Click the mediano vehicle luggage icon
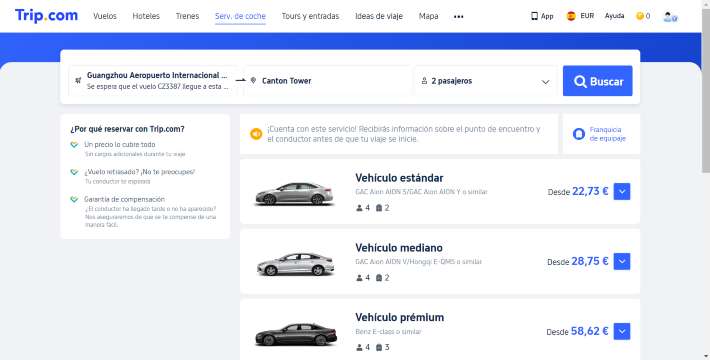 379,278
